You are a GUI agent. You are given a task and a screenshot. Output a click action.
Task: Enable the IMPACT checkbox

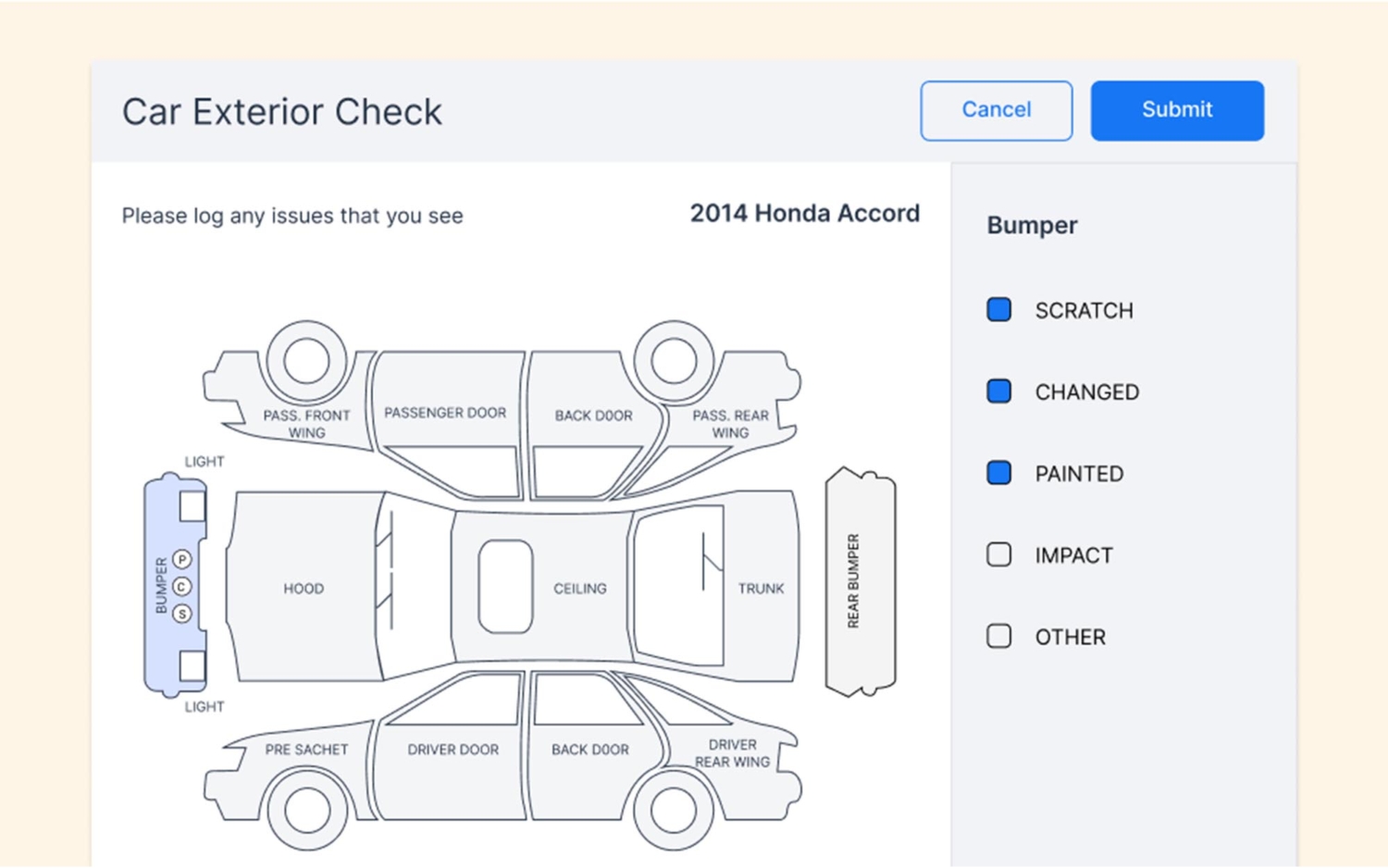click(x=998, y=554)
